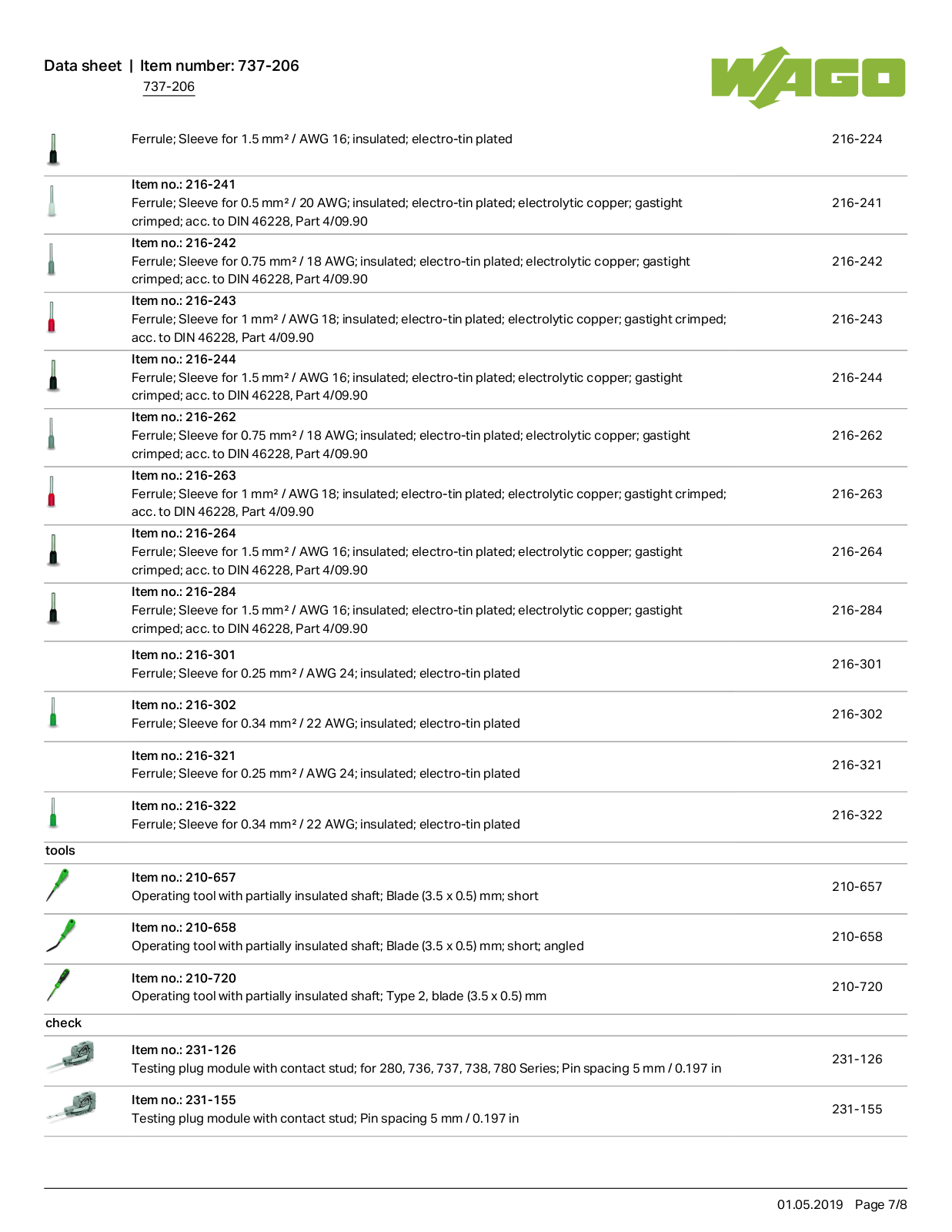Click the 216-322 green ferrule icon

(x=53, y=812)
